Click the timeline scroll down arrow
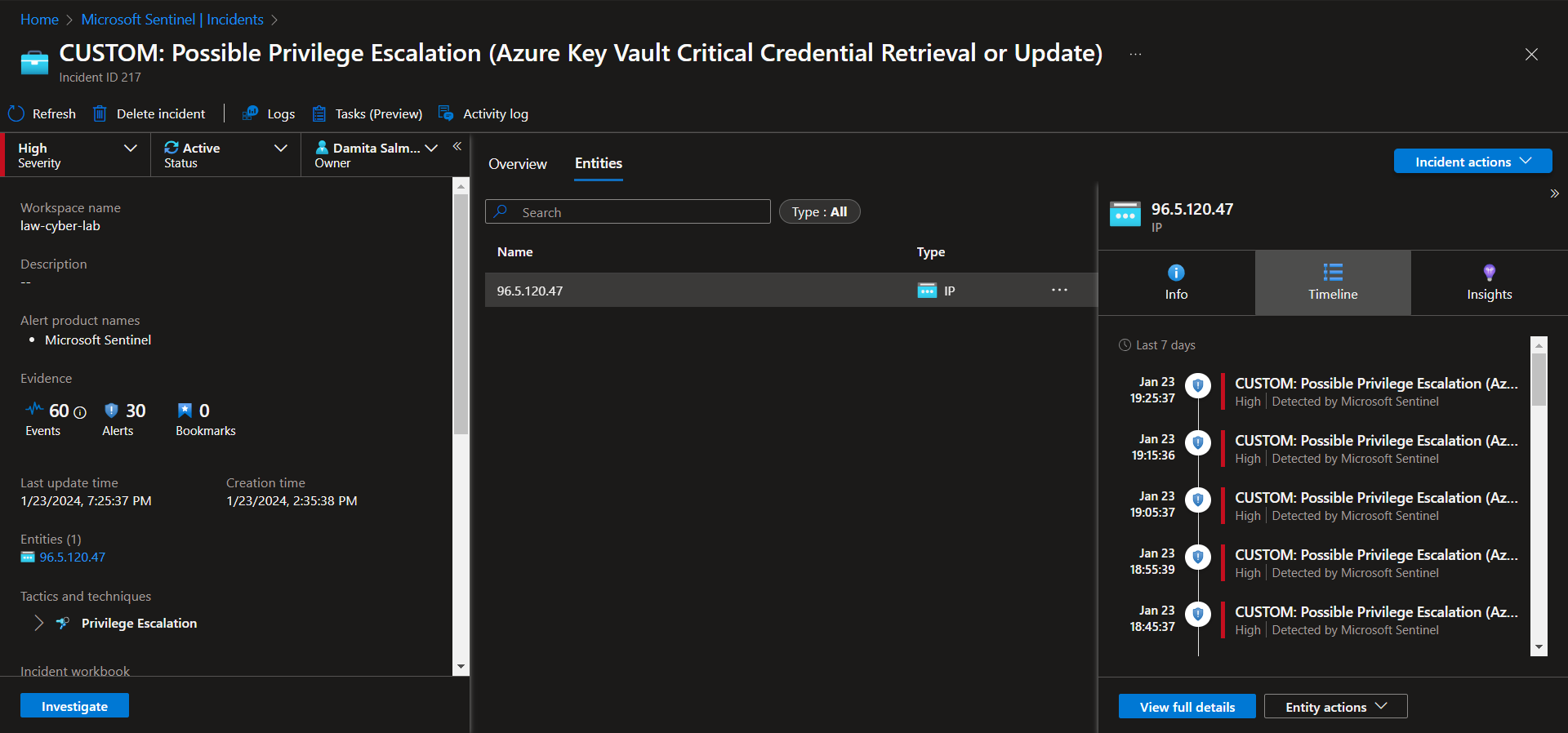The image size is (1568, 733). click(1539, 646)
